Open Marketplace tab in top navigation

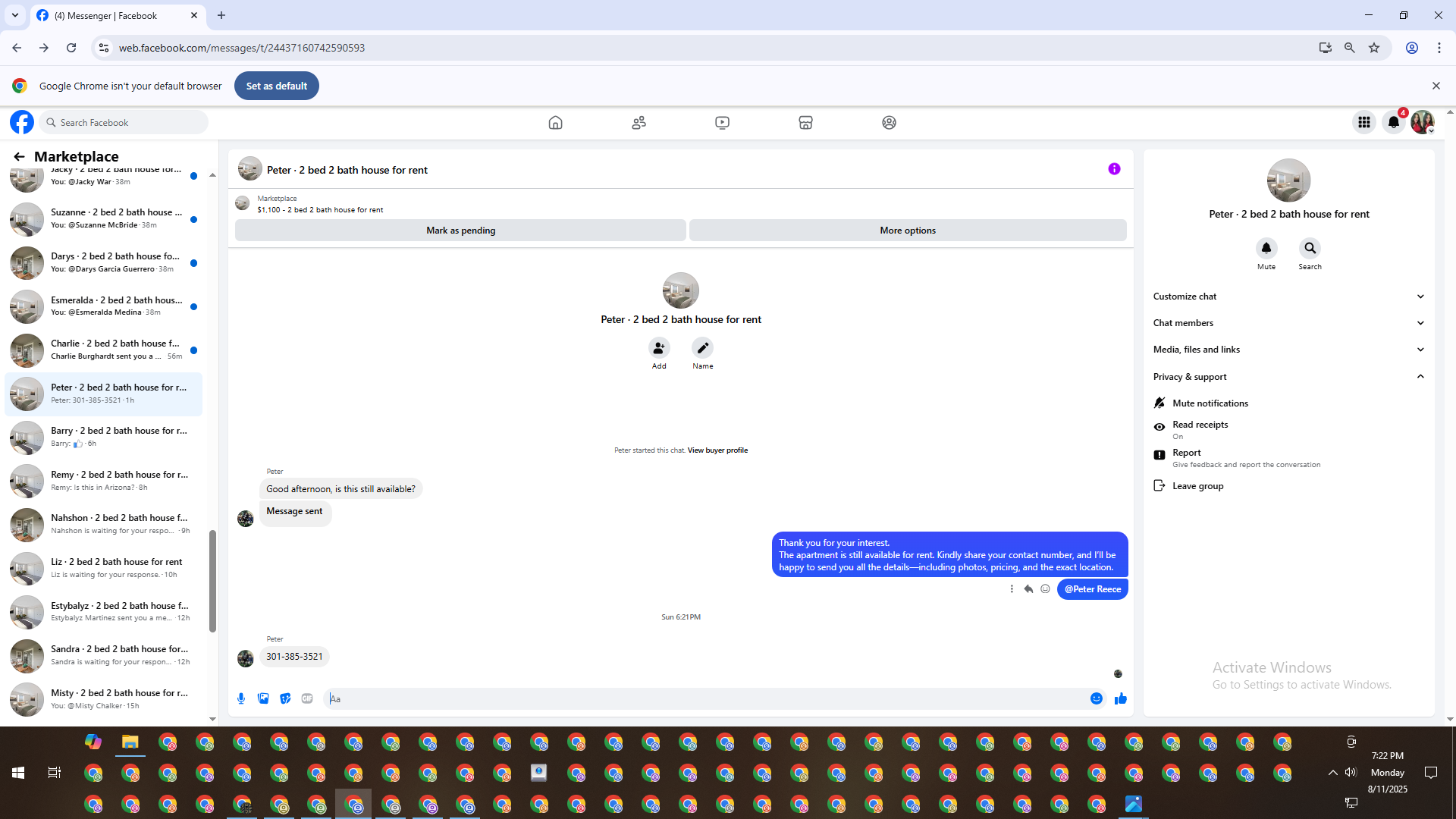(805, 122)
